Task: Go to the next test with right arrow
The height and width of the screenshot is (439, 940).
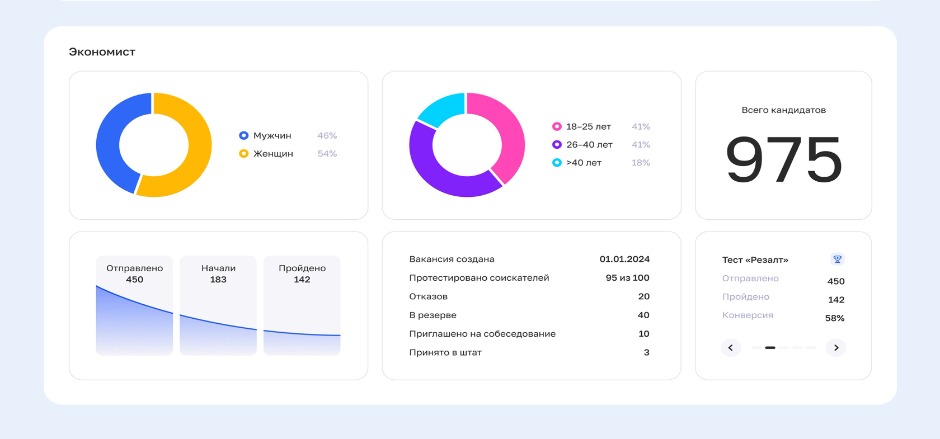Action: (x=837, y=348)
